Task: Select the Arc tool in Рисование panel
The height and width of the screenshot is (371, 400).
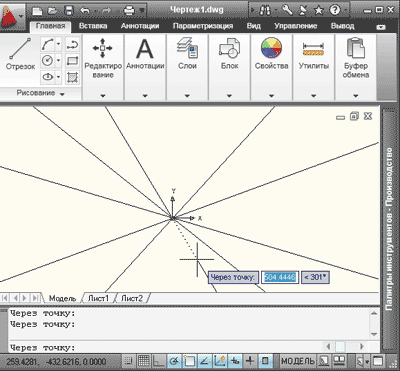Action: 47,44
